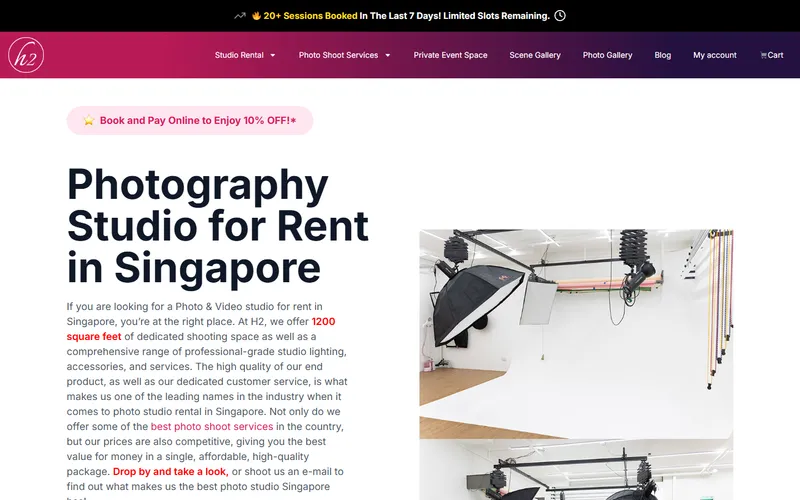Open the Cart link
800x500 pixels.
[771, 55]
